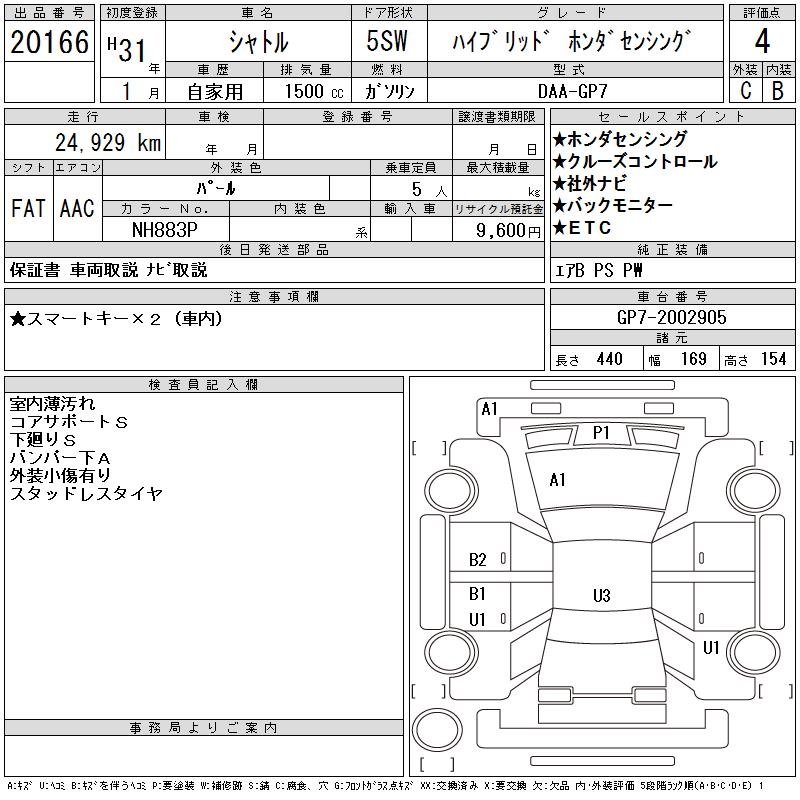Click the spare tire circle in diagram

[x=437, y=729]
